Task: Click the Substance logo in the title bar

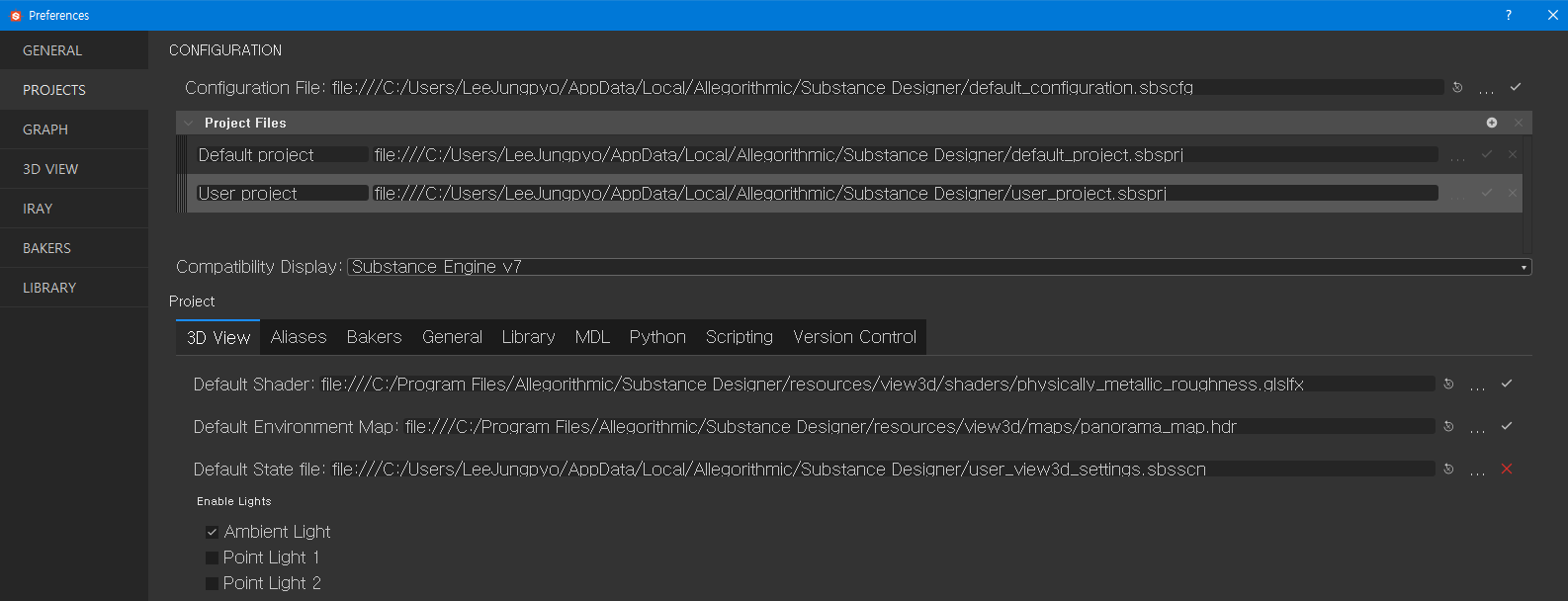Action: coord(16,16)
